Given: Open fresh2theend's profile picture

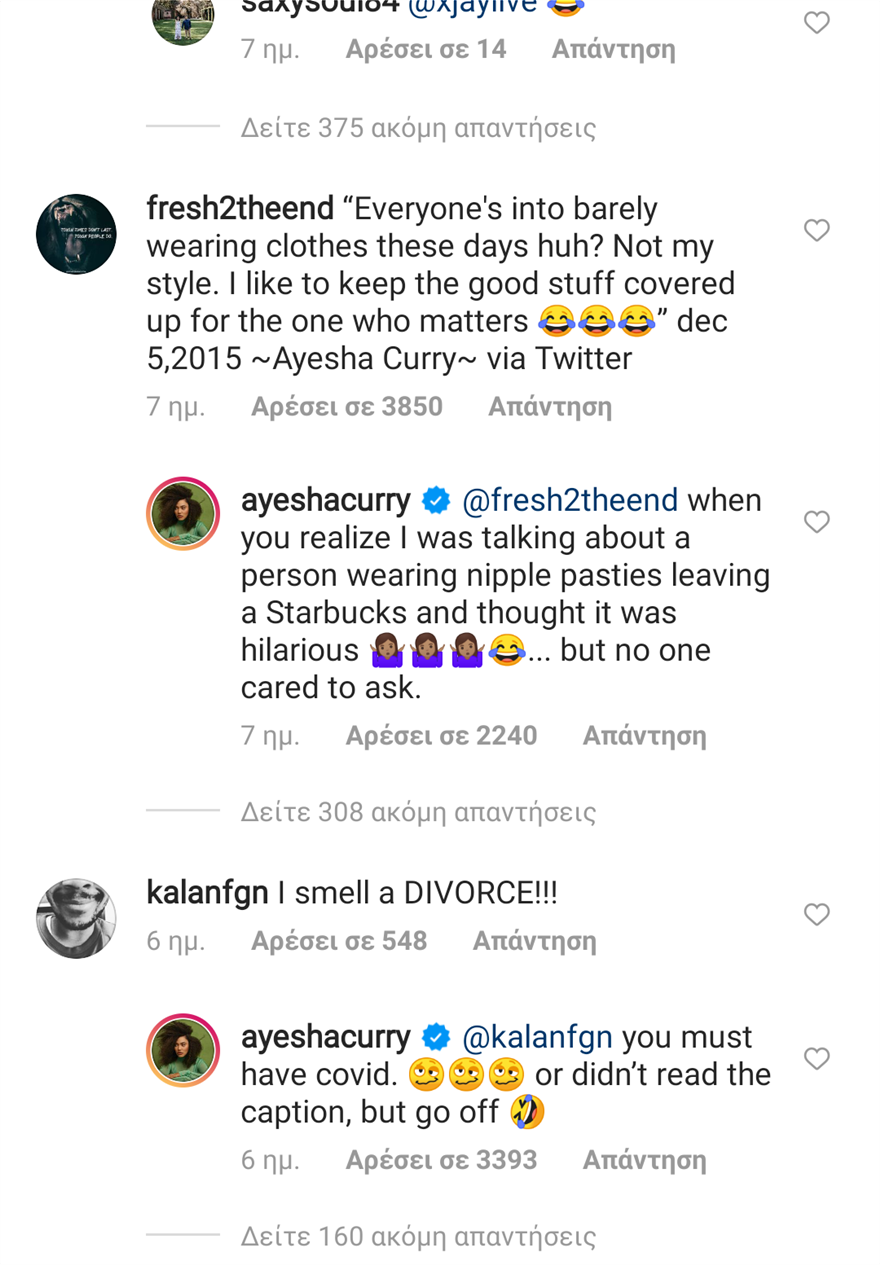Looking at the screenshot, I should coord(76,234).
